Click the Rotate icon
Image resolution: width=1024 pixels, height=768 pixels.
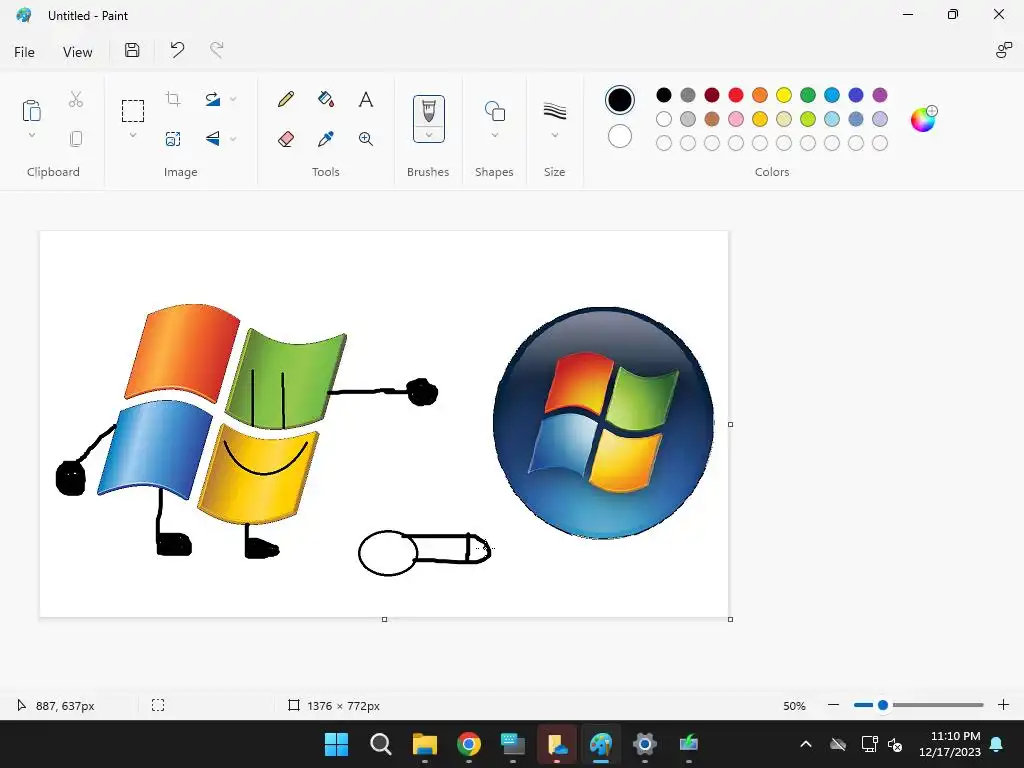click(213, 99)
